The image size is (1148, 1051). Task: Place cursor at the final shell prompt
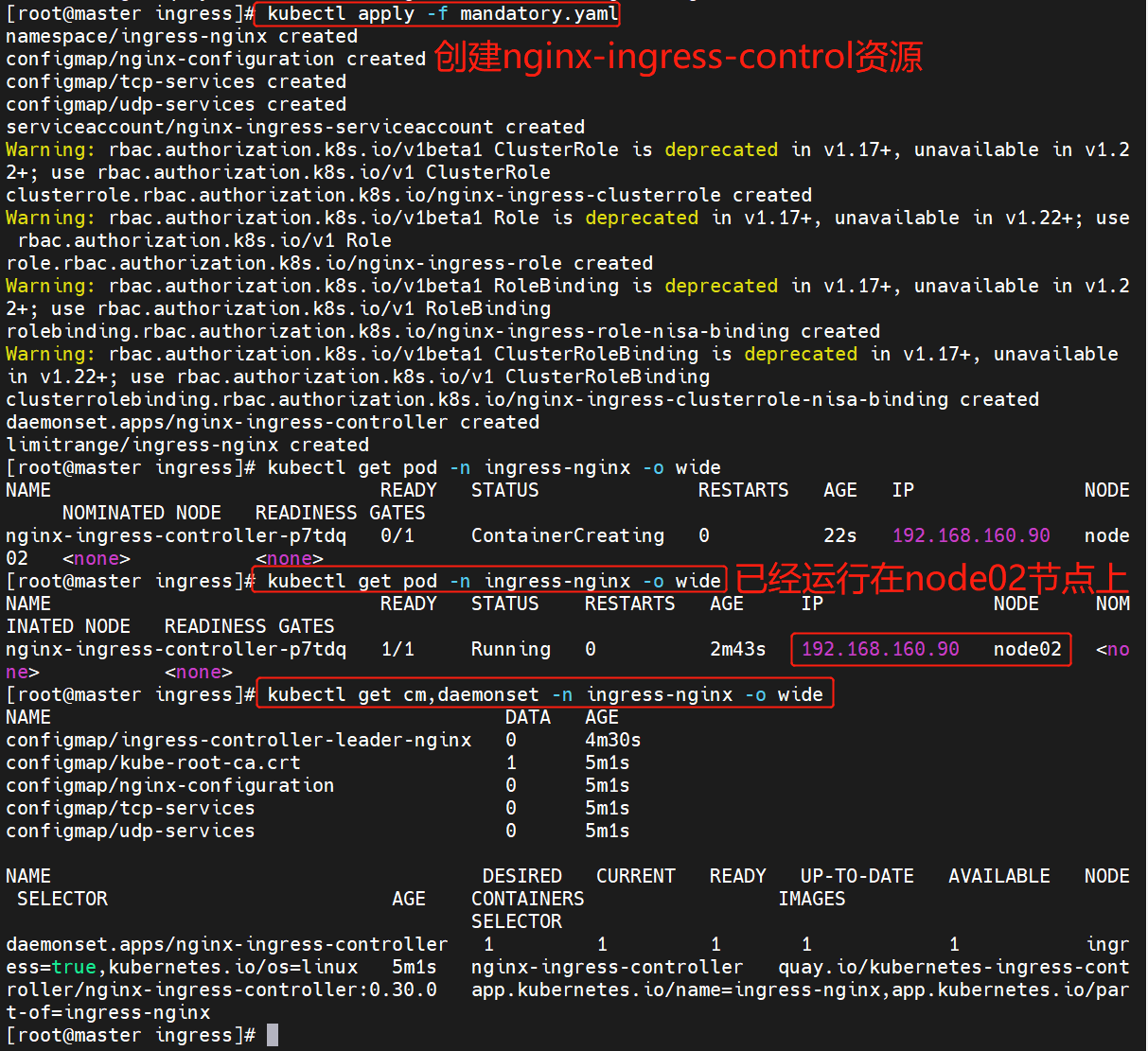point(273,1035)
